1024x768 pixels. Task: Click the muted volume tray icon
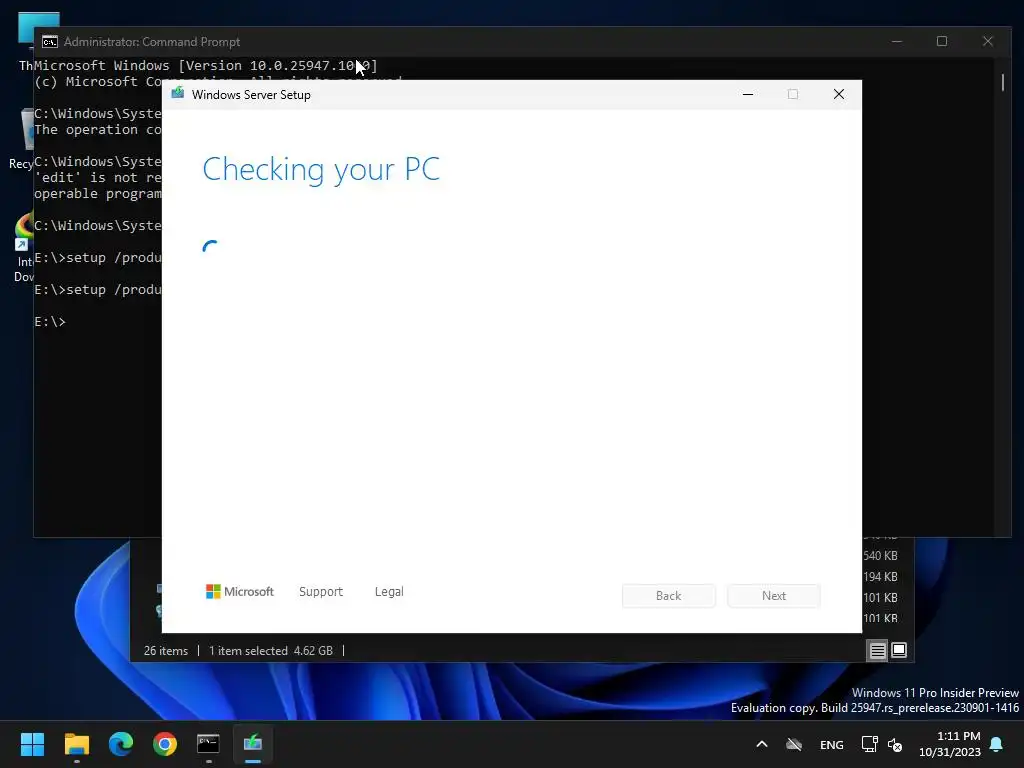pyautogui.click(x=895, y=744)
